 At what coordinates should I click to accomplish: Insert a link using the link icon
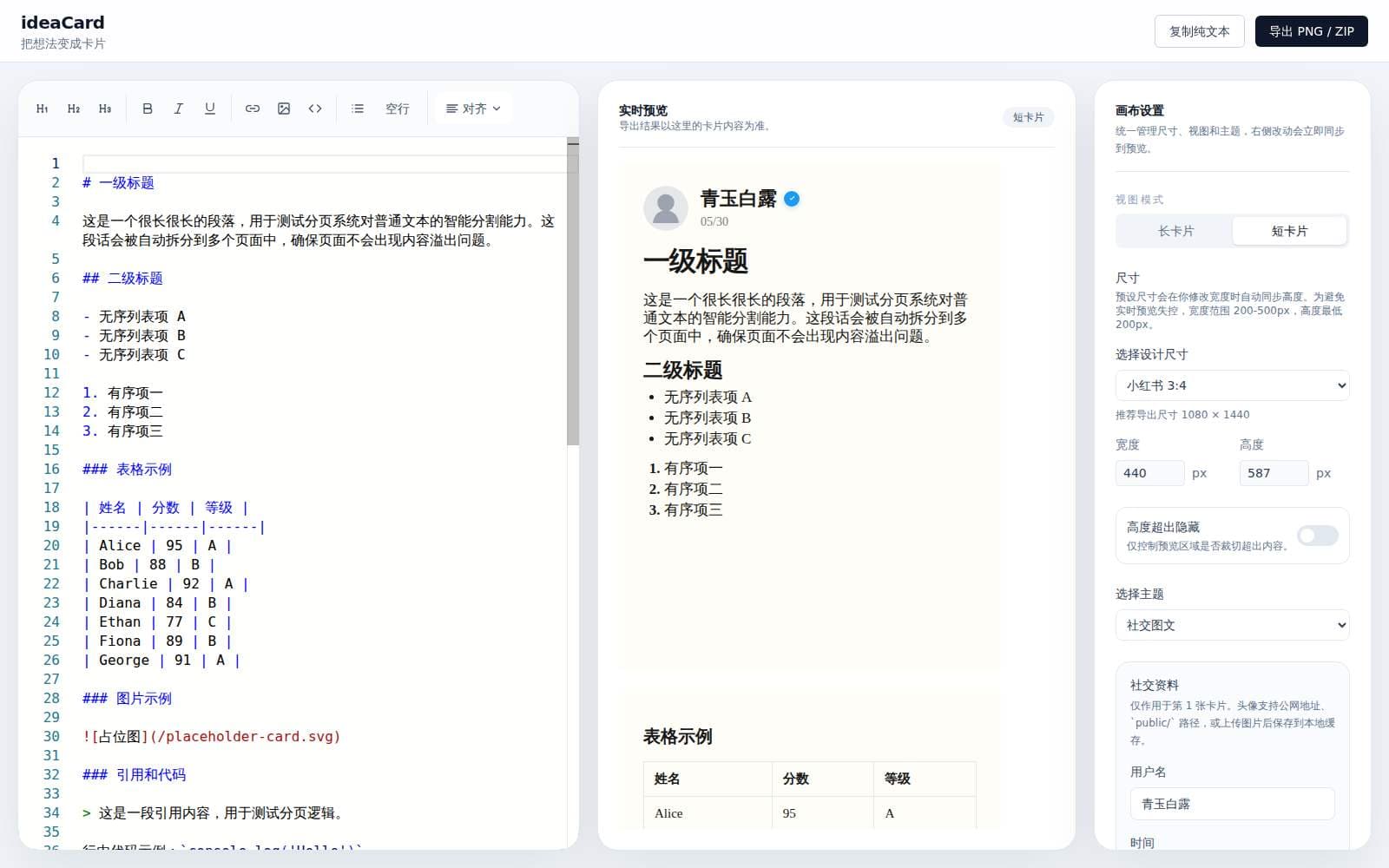(253, 108)
